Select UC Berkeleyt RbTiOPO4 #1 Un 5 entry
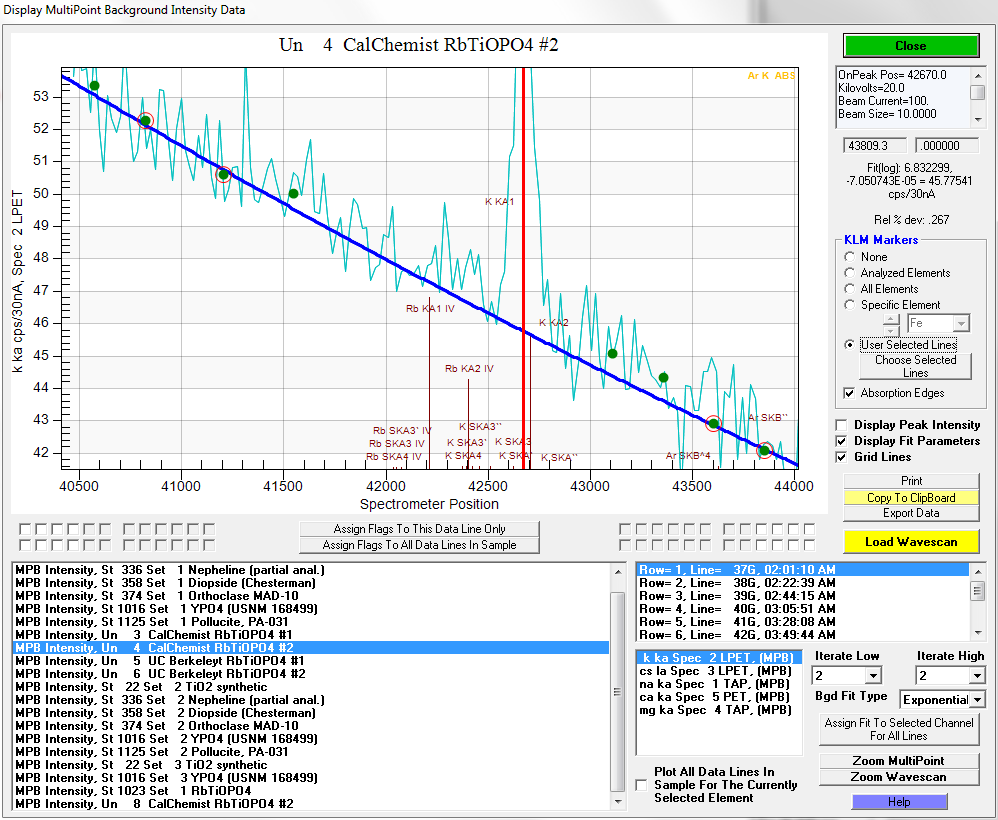The height and width of the screenshot is (820, 998). click(160, 661)
